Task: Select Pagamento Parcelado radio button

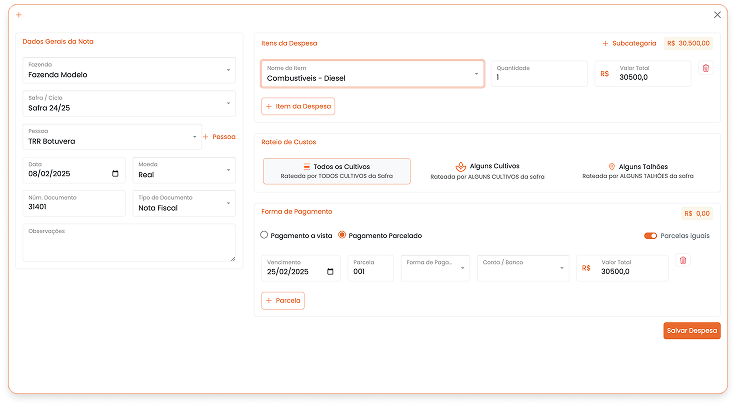Action: tap(342, 236)
